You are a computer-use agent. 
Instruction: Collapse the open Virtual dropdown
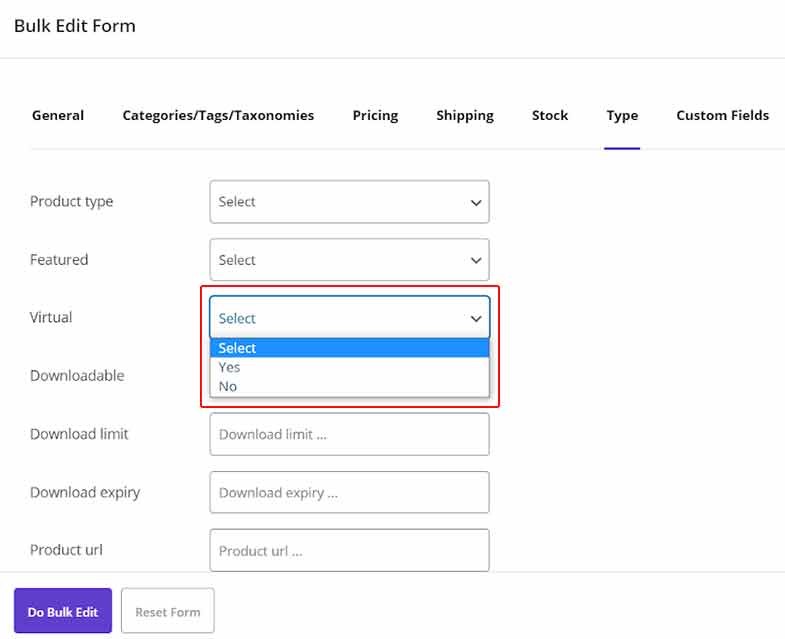coord(349,318)
